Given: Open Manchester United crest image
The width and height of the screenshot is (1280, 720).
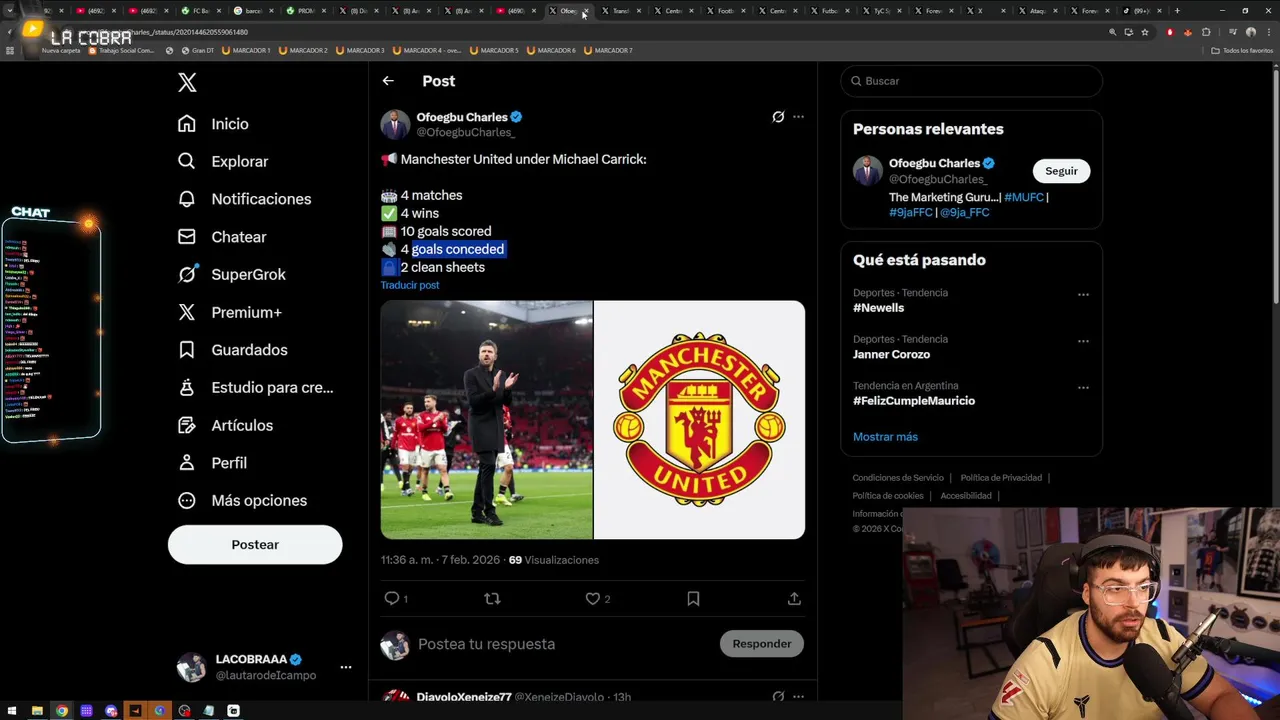Looking at the screenshot, I should 699,420.
